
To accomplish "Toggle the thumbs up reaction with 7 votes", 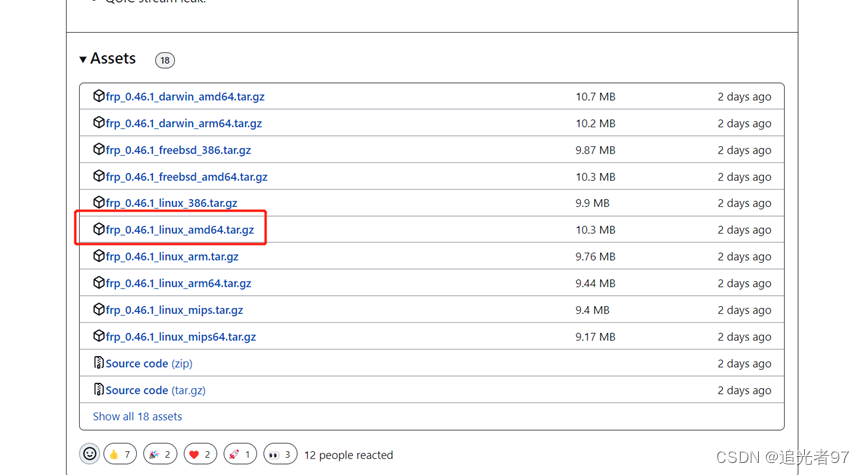I will (120, 454).
